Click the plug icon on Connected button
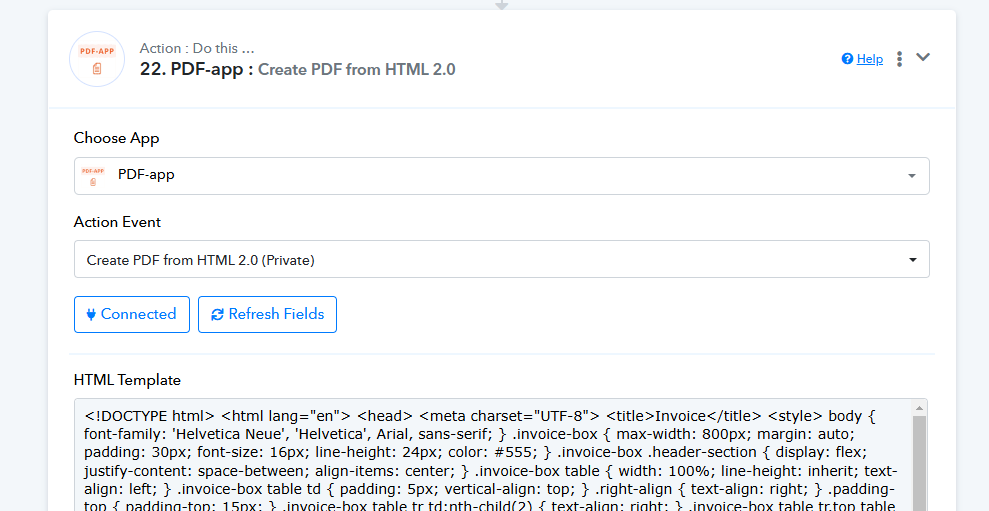 click(91, 314)
